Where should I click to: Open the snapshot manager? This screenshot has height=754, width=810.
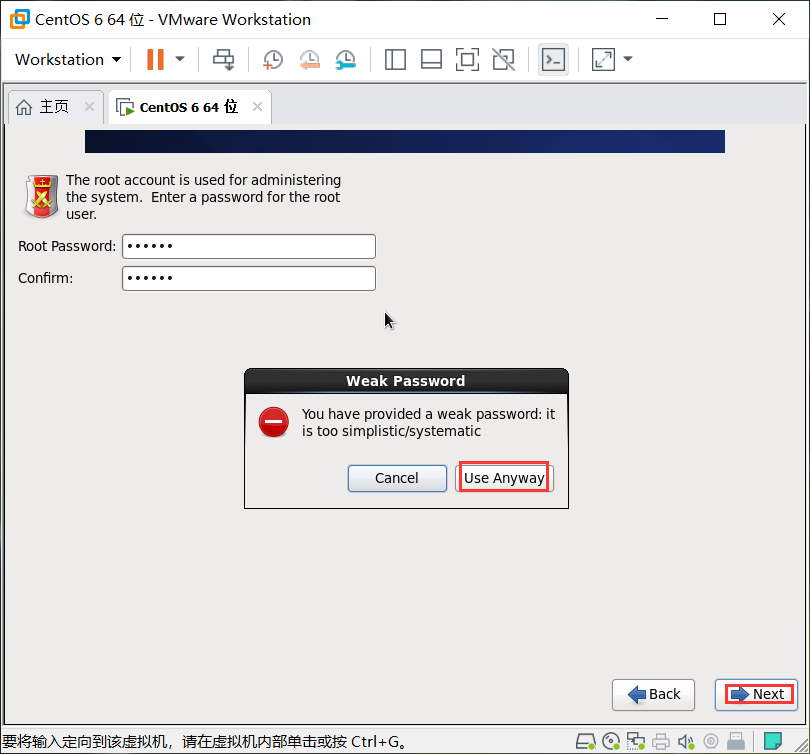click(x=345, y=59)
